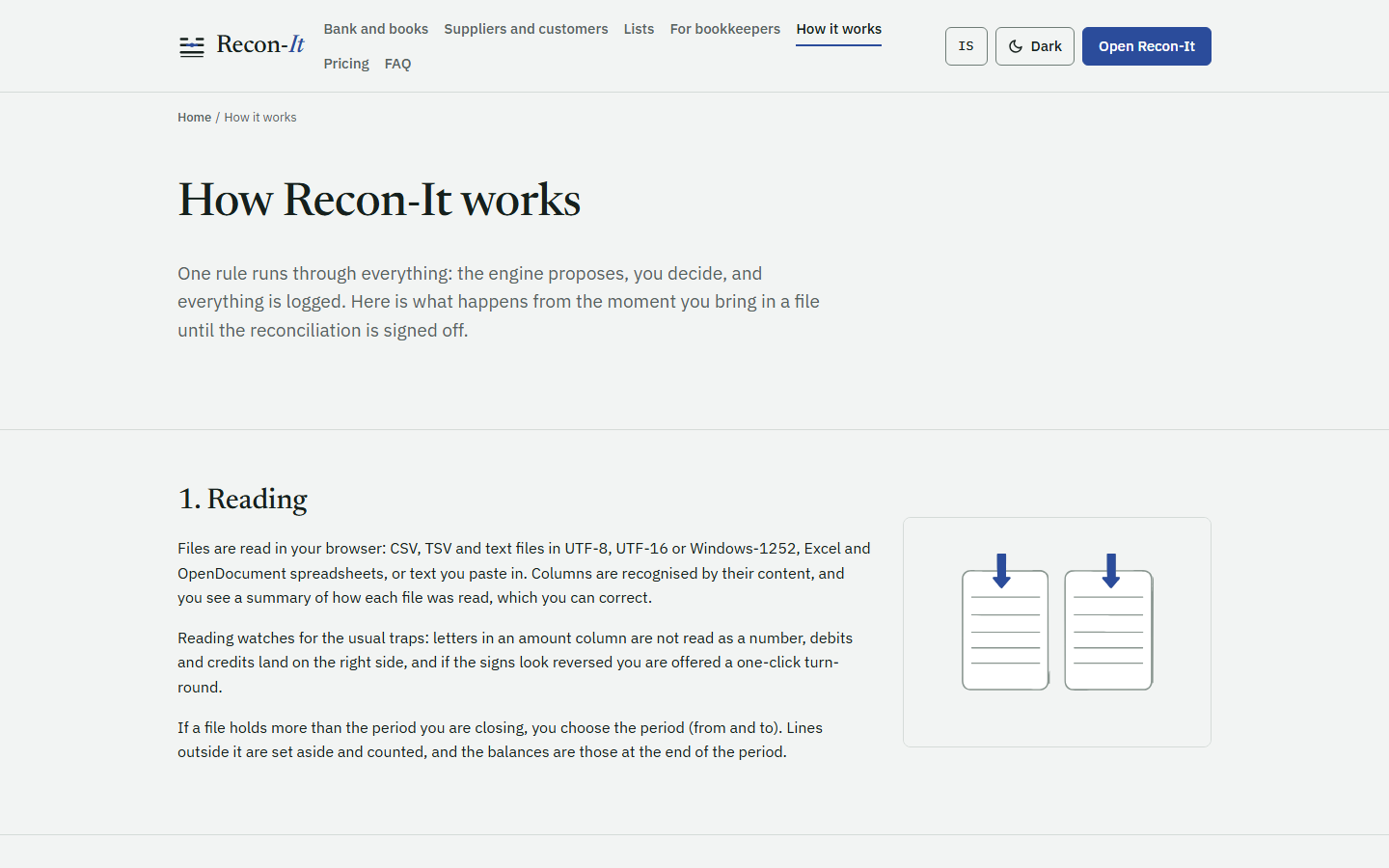Click the paragraph starting 'If a file holds'

(500, 740)
